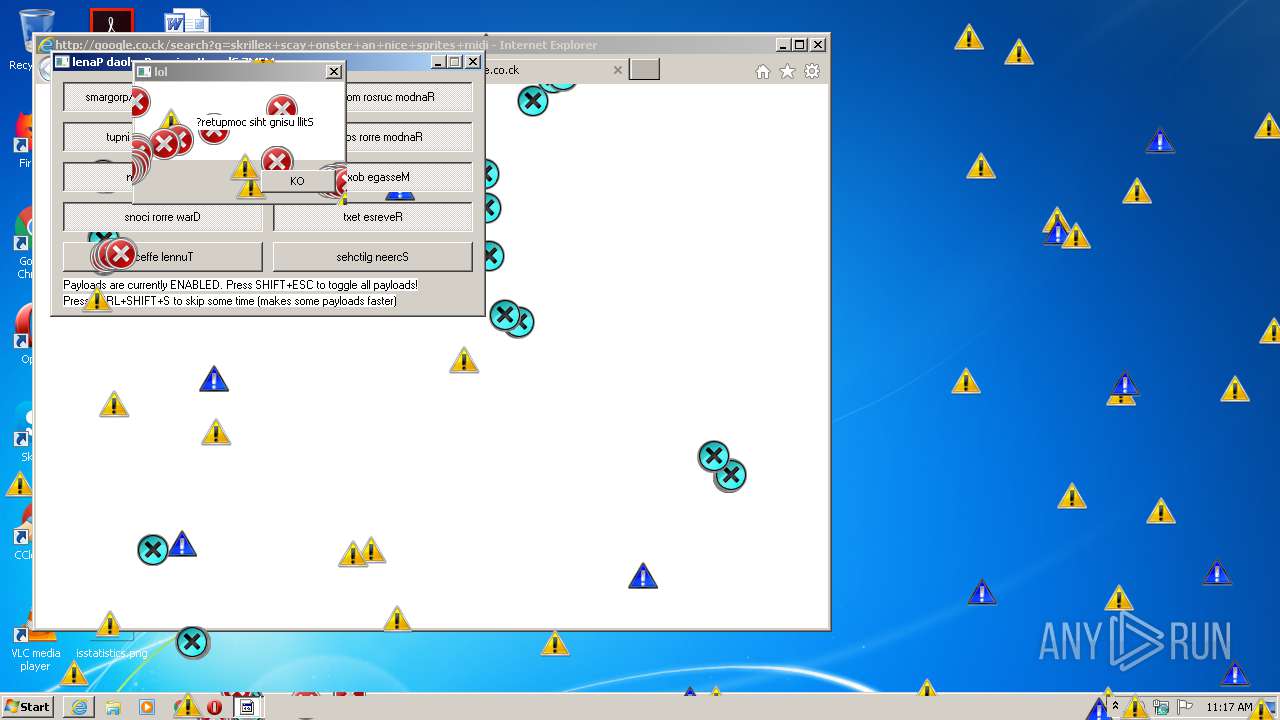The image size is (1280, 720).
Task: Close the Internet Explorer window
Action: [x=818, y=44]
